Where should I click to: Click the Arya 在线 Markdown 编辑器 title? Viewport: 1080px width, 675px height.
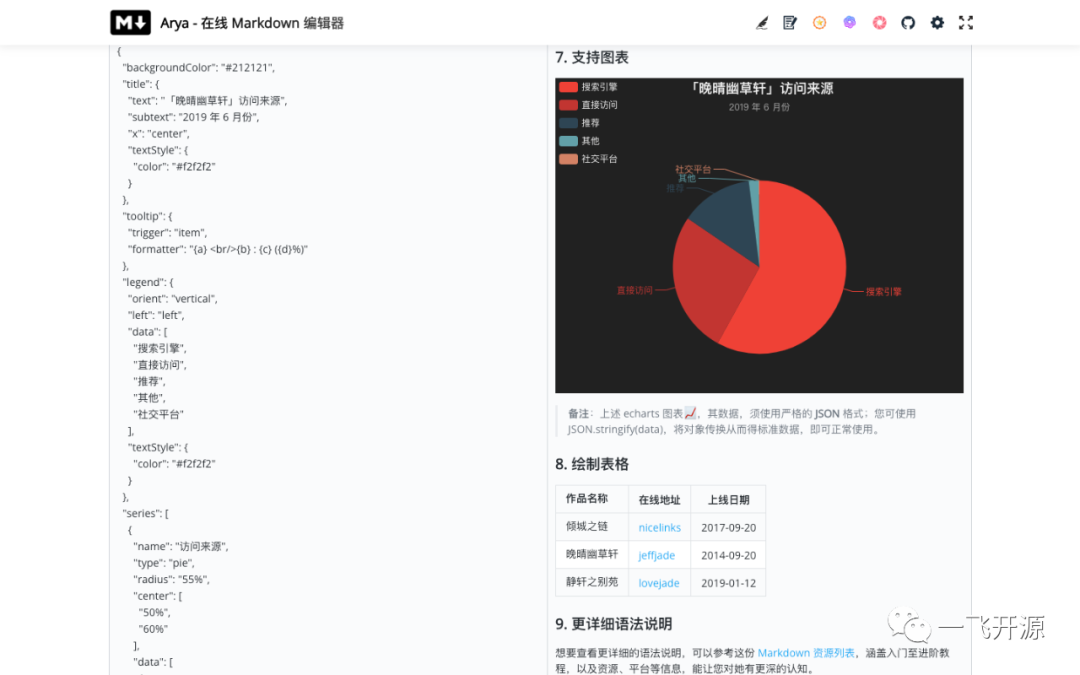251,23
